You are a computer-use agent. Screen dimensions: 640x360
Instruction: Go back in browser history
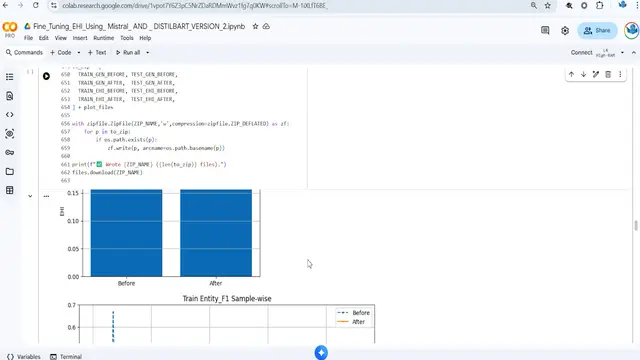click(5, 5)
